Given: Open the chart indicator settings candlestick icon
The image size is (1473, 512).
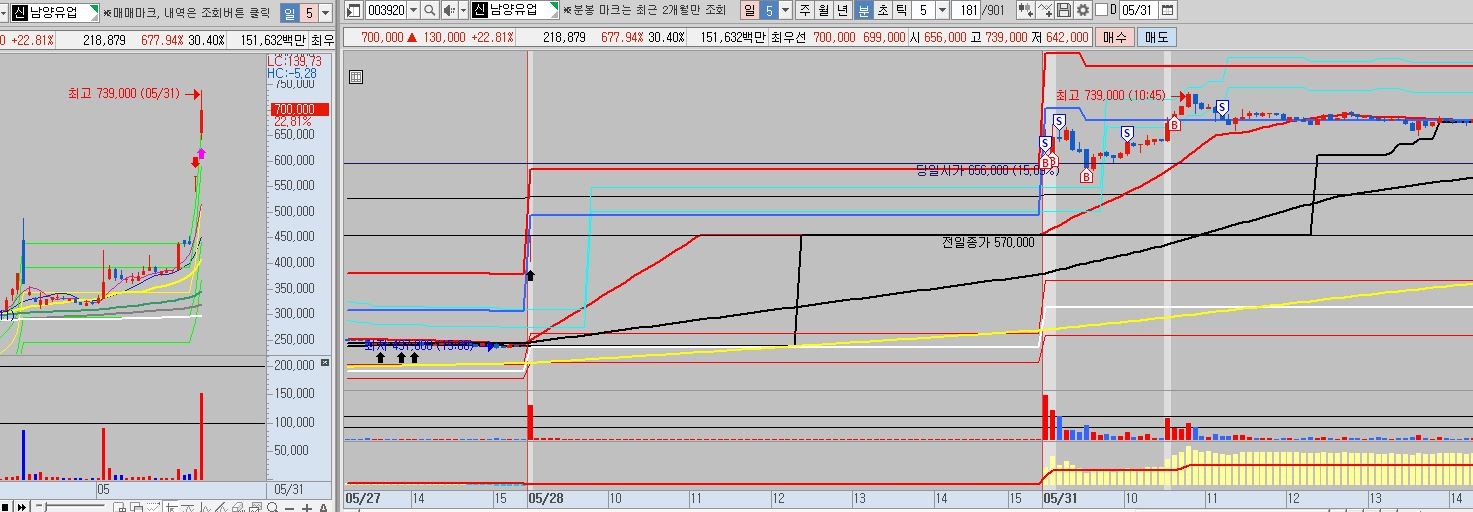Looking at the screenshot, I should (1026, 10).
